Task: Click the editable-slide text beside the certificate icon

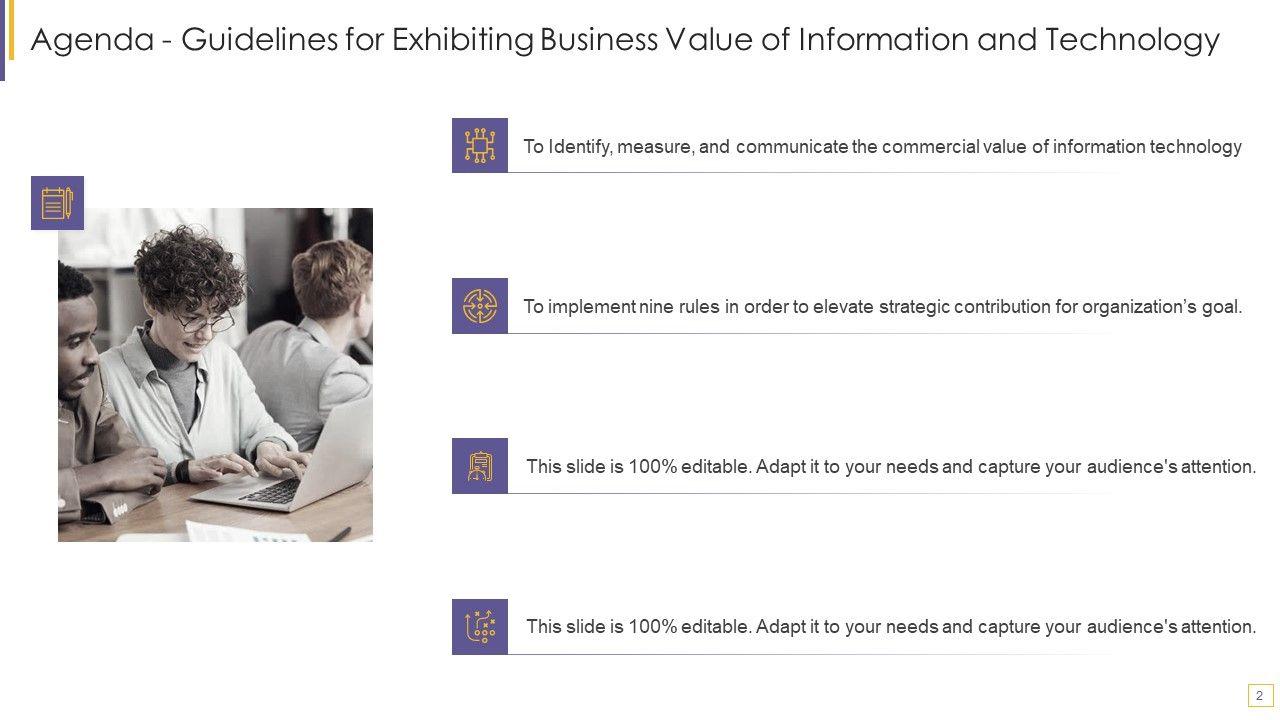Action: tap(890, 466)
